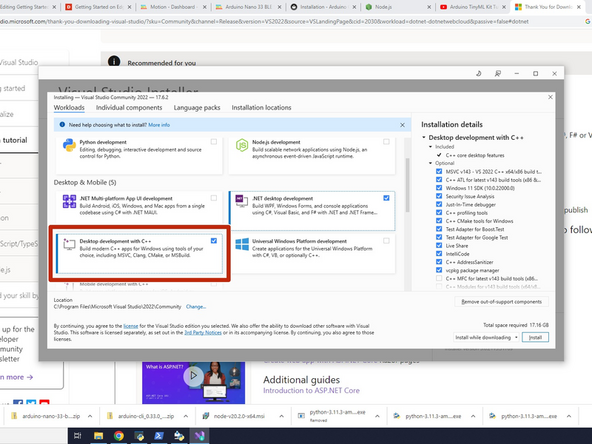Open File Explorer from the taskbar
The width and height of the screenshot is (592, 444).
tap(99, 436)
